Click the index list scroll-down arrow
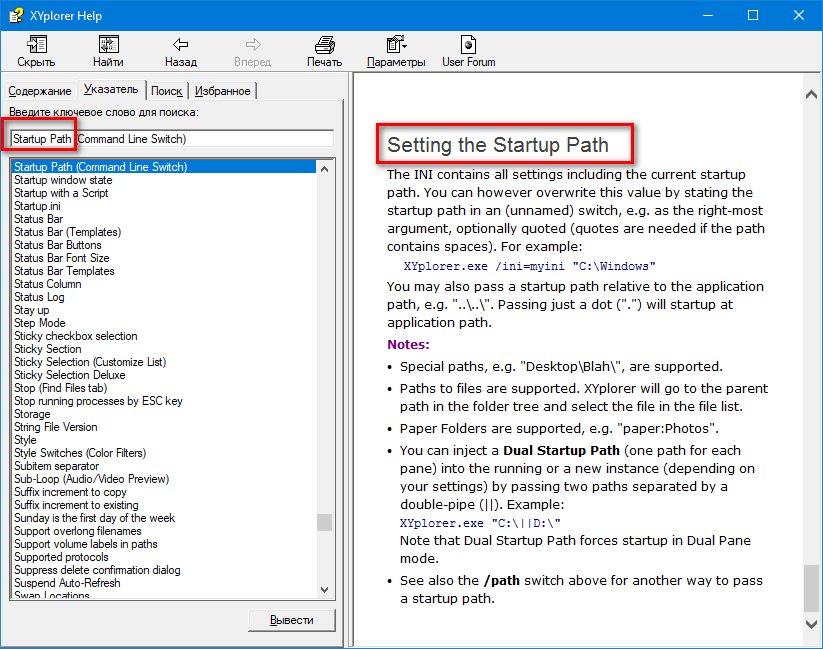Screen dimensions: 823x649 tap(324, 590)
